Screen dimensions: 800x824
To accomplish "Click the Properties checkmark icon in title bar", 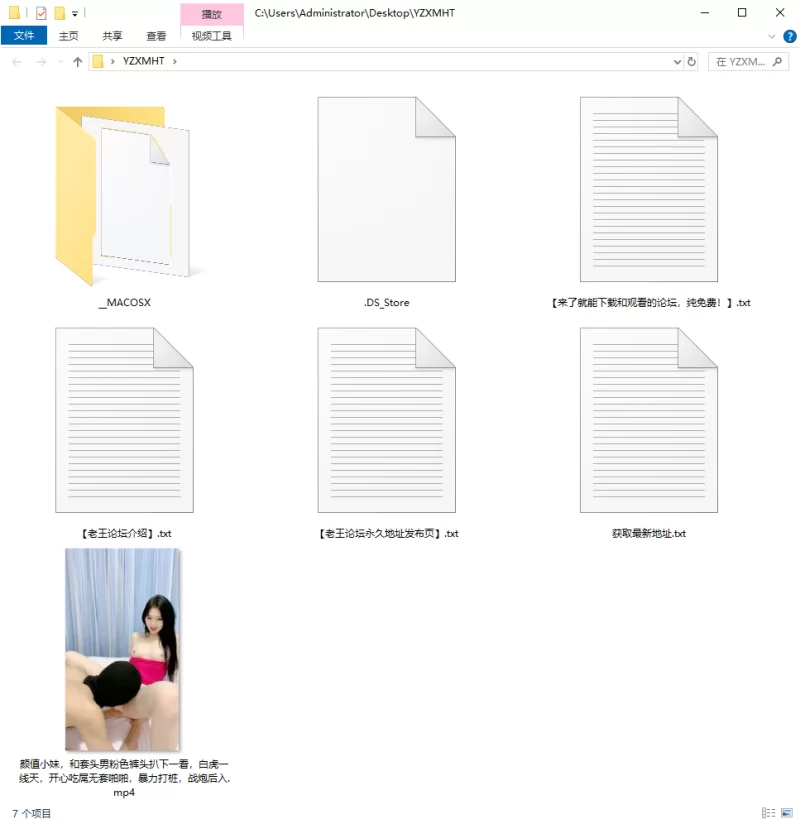I will click(x=41, y=13).
